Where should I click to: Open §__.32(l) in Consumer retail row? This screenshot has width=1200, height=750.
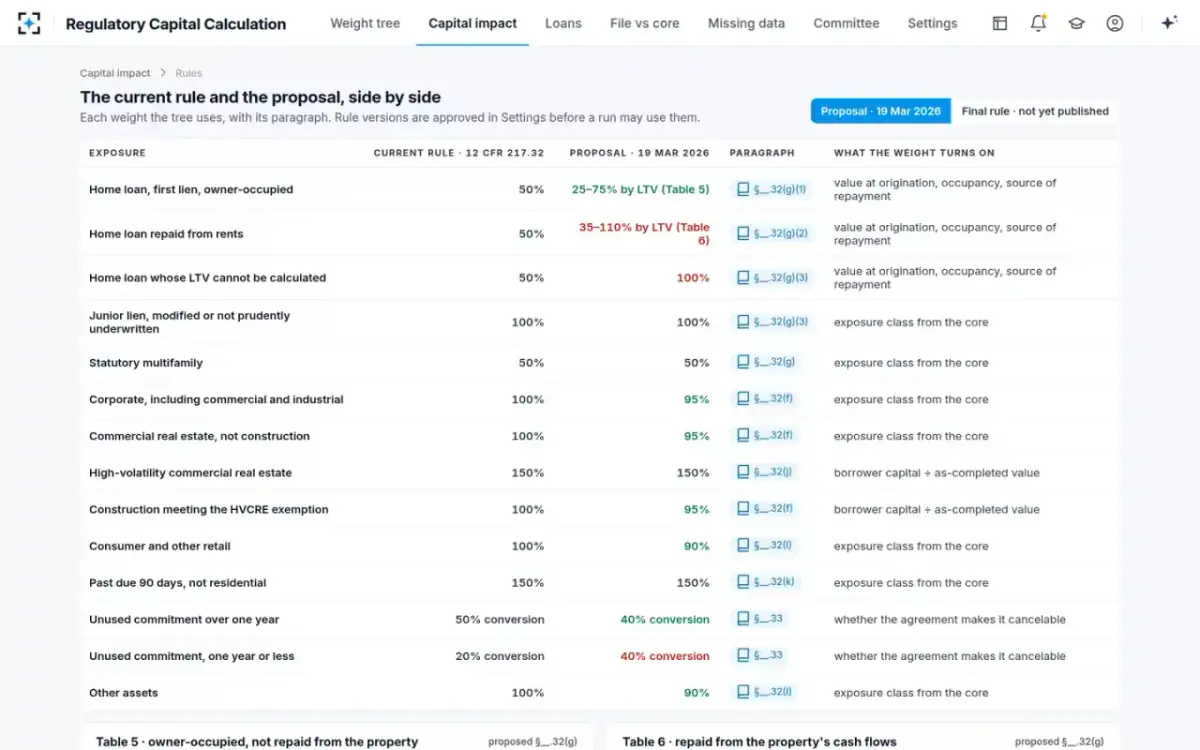click(764, 545)
